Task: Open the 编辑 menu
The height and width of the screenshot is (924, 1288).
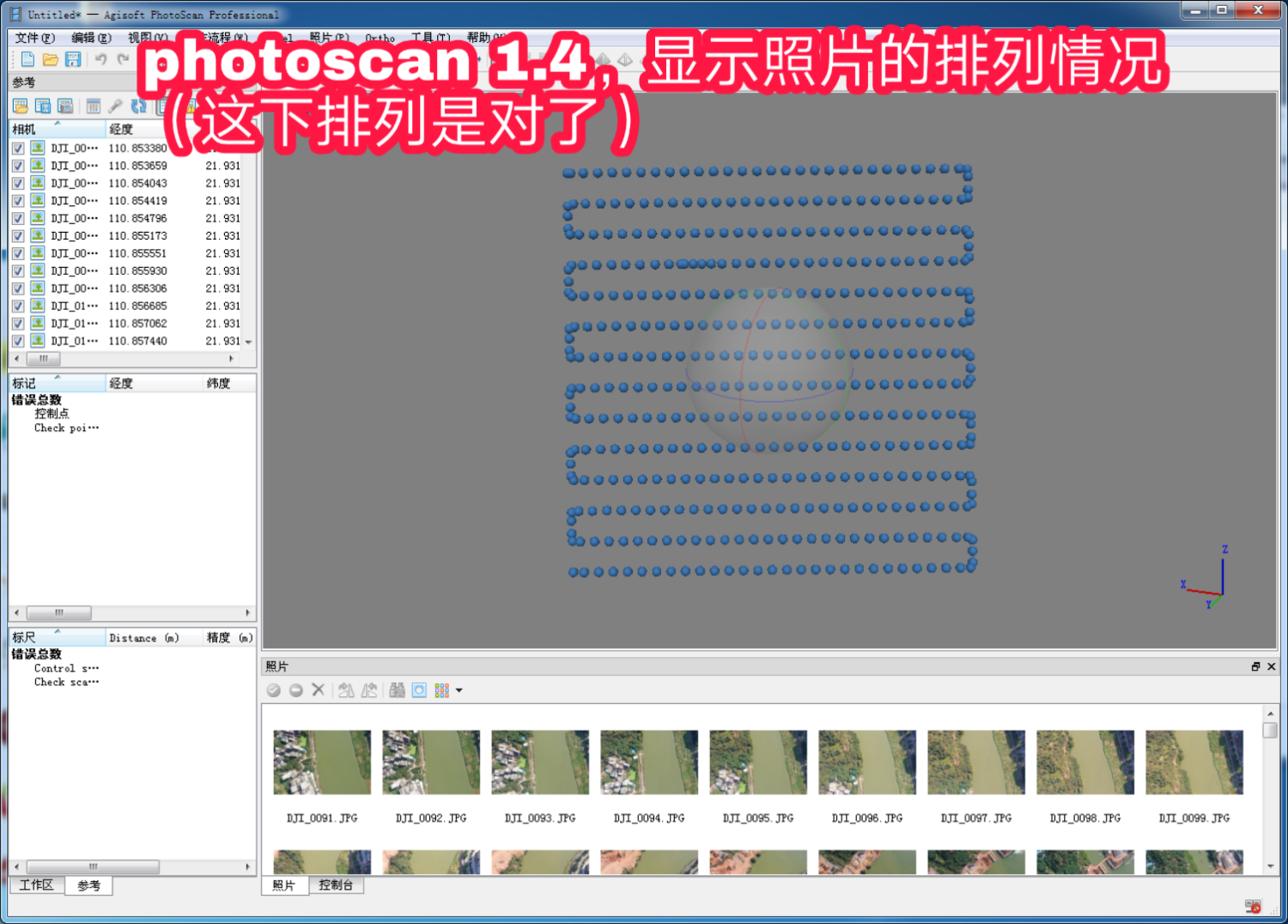Action: 92,38
